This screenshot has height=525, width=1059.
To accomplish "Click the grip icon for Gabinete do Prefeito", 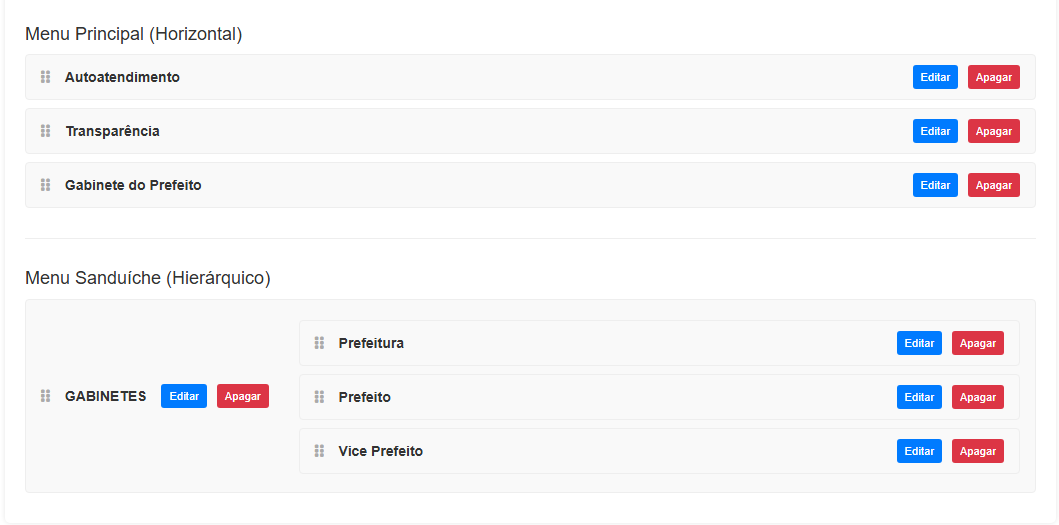I will (45, 185).
